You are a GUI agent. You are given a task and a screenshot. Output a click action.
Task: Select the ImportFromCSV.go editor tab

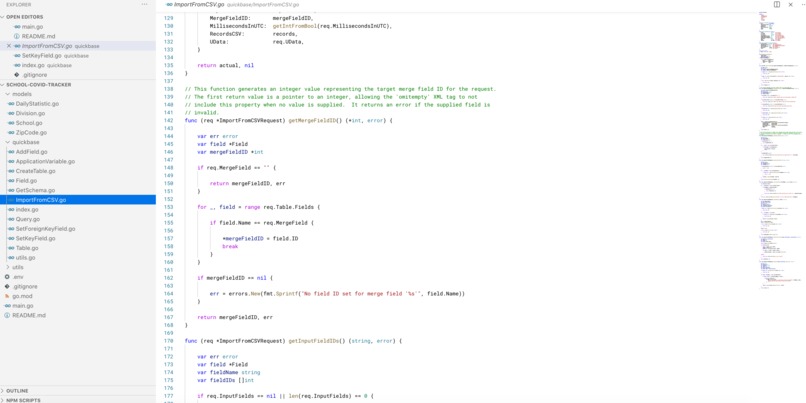[x=199, y=4]
